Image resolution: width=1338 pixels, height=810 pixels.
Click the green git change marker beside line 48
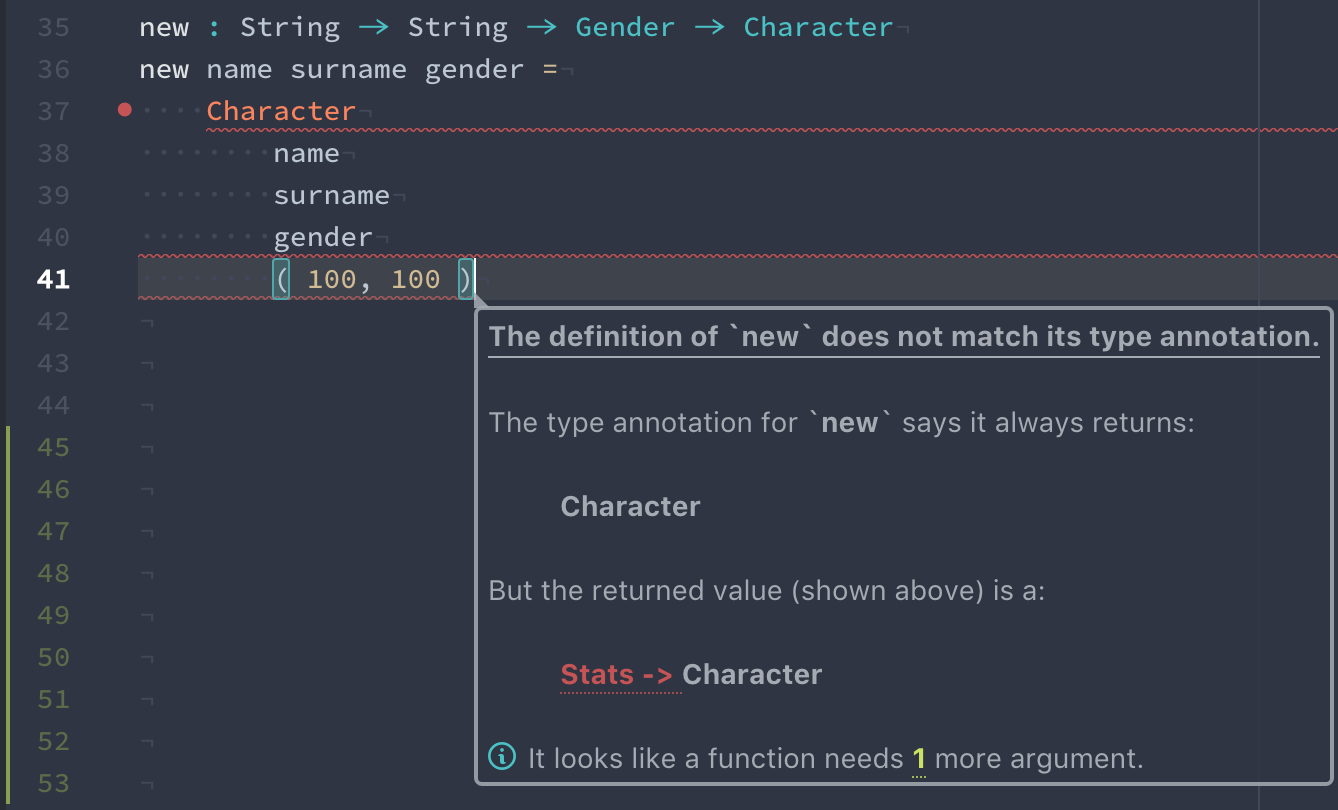(8, 573)
